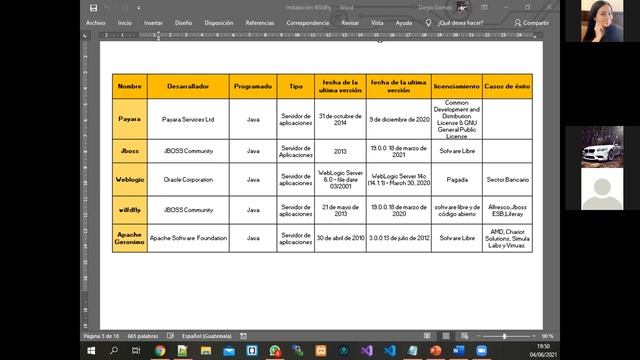Viewport: 640px width, 360px height.
Task: Click the zoom in plus button
Action: (x=533, y=336)
